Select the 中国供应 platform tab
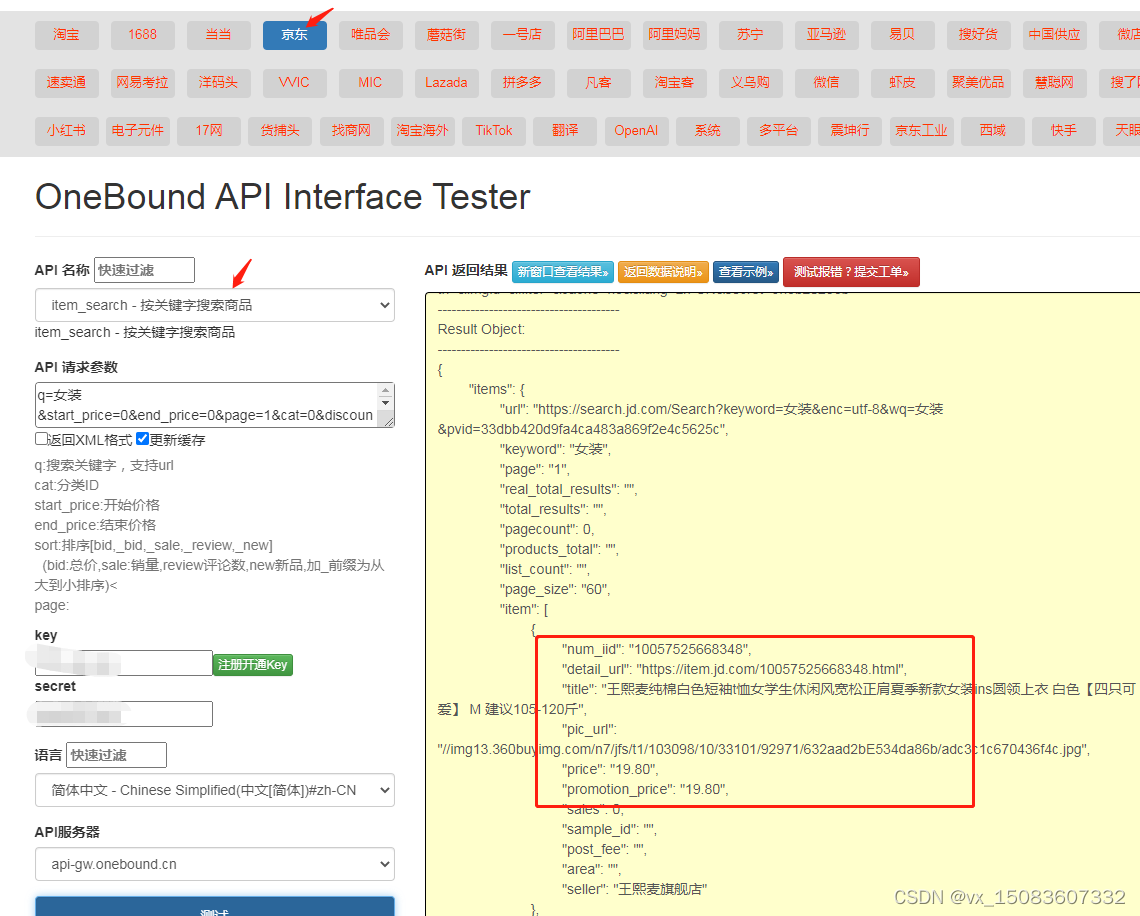The width and height of the screenshot is (1140, 916). [1054, 35]
